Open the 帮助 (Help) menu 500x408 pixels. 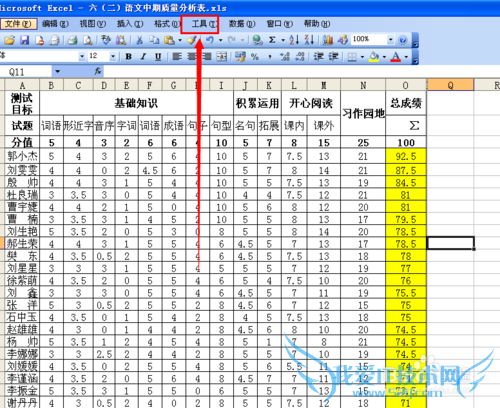pyautogui.click(x=317, y=24)
